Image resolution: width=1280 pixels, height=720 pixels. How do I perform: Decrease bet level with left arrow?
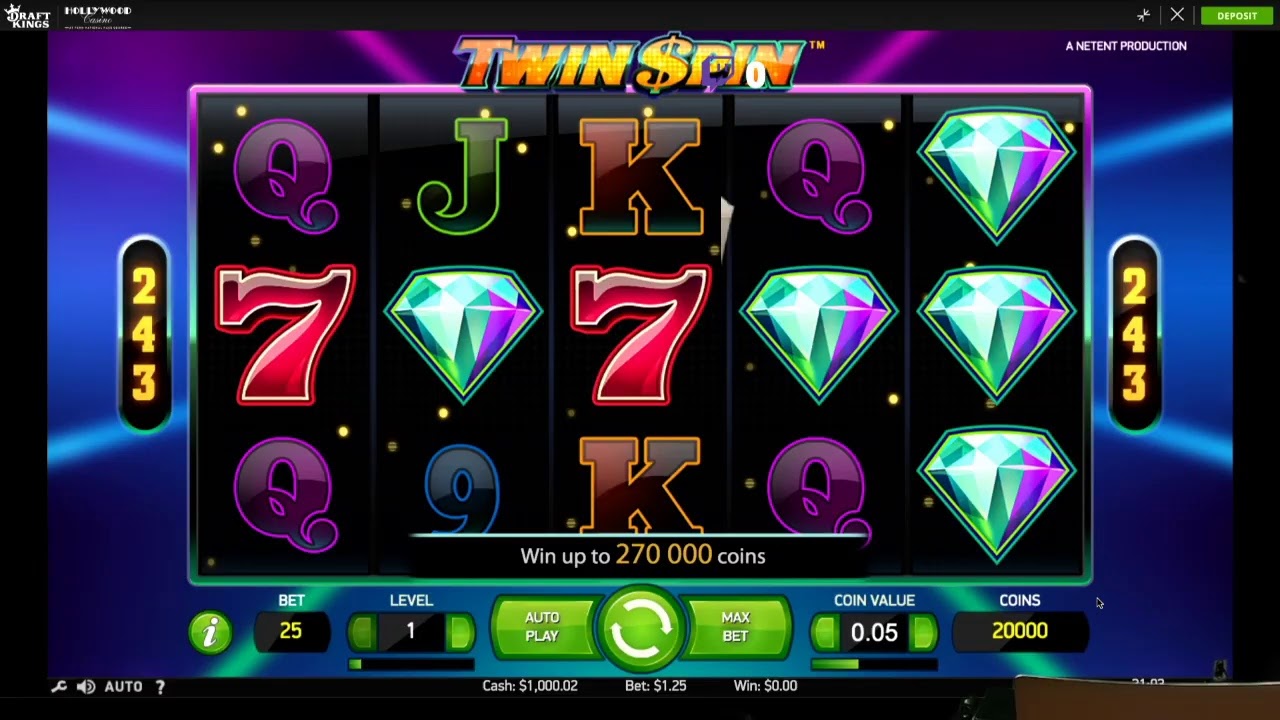click(x=362, y=632)
